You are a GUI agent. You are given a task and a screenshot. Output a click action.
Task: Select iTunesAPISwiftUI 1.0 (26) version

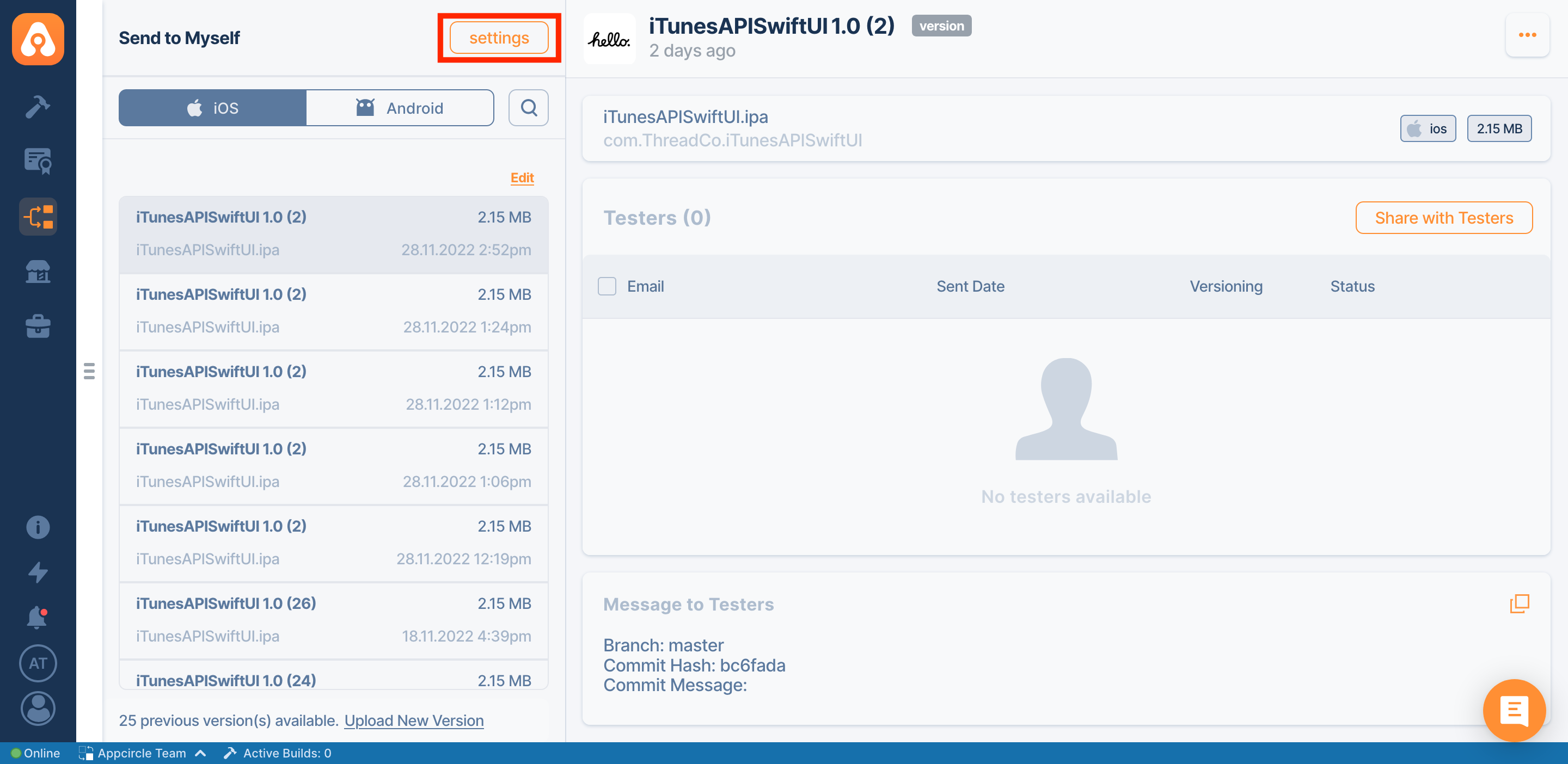[x=334, y=620]
